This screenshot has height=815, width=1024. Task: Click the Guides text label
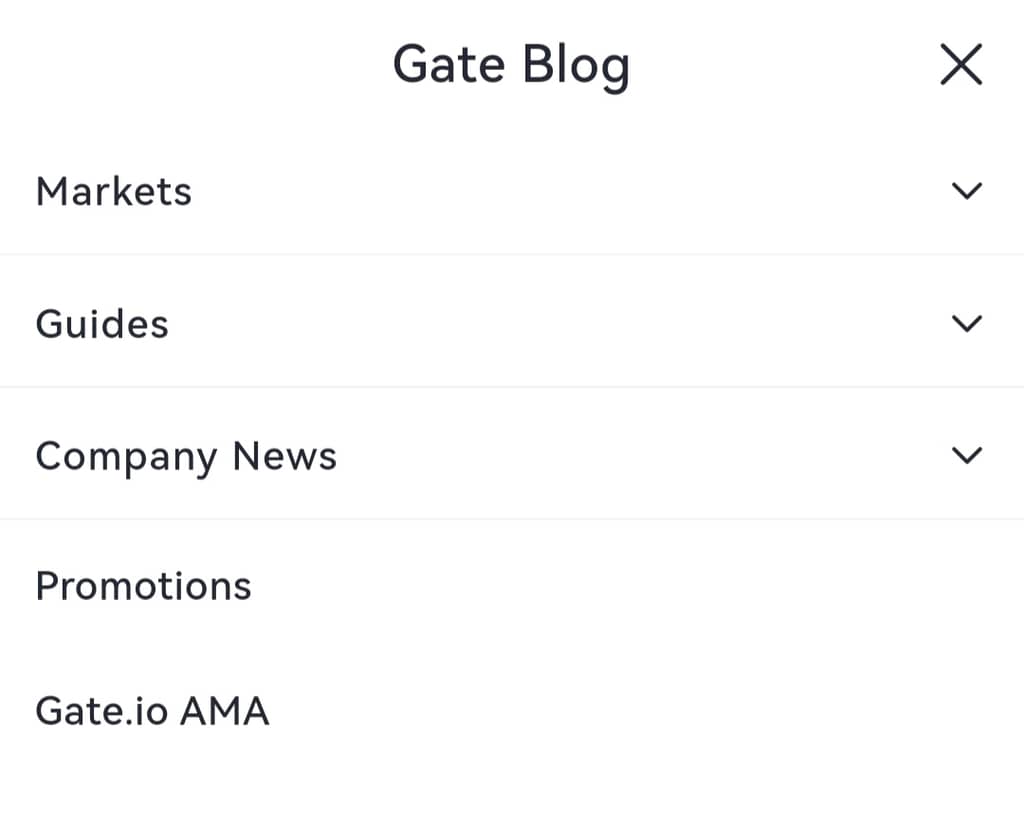coord(102,324)
